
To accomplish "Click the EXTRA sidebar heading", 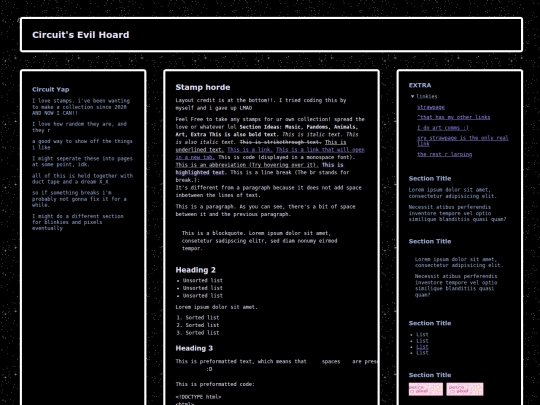I will tap(420, 85).
